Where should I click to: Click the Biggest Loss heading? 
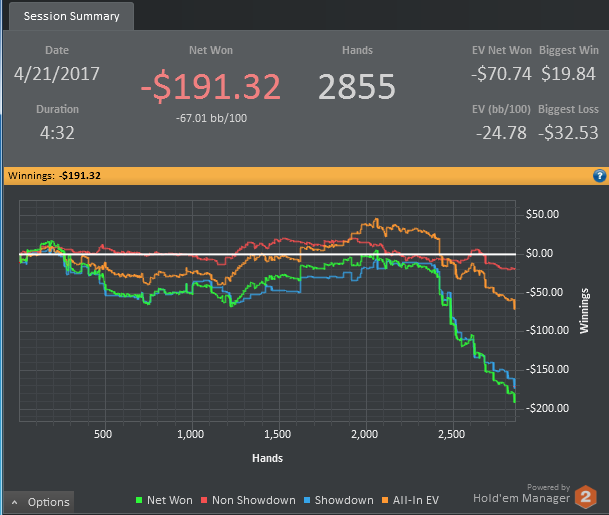568,109
